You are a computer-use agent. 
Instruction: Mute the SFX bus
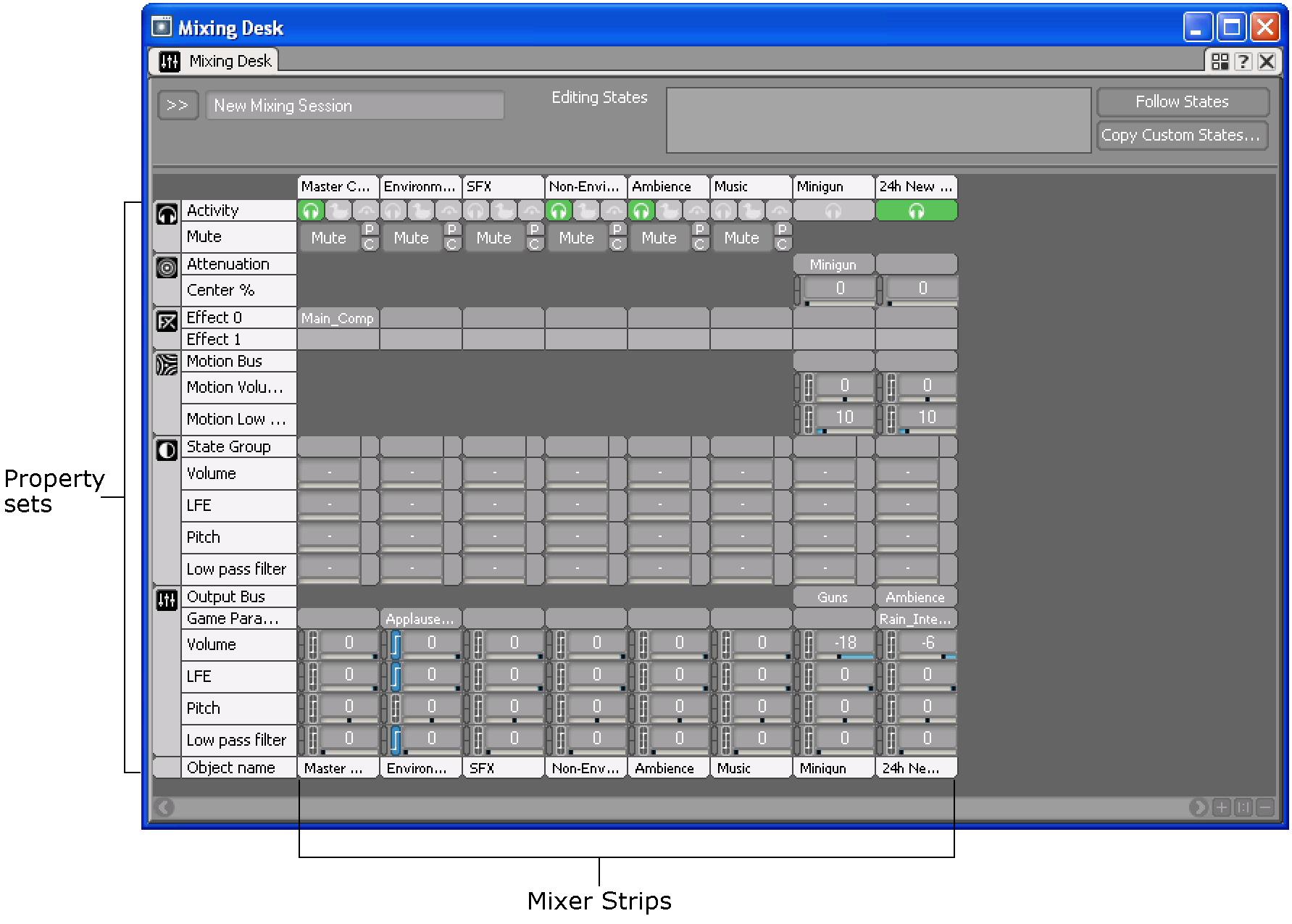493,238
